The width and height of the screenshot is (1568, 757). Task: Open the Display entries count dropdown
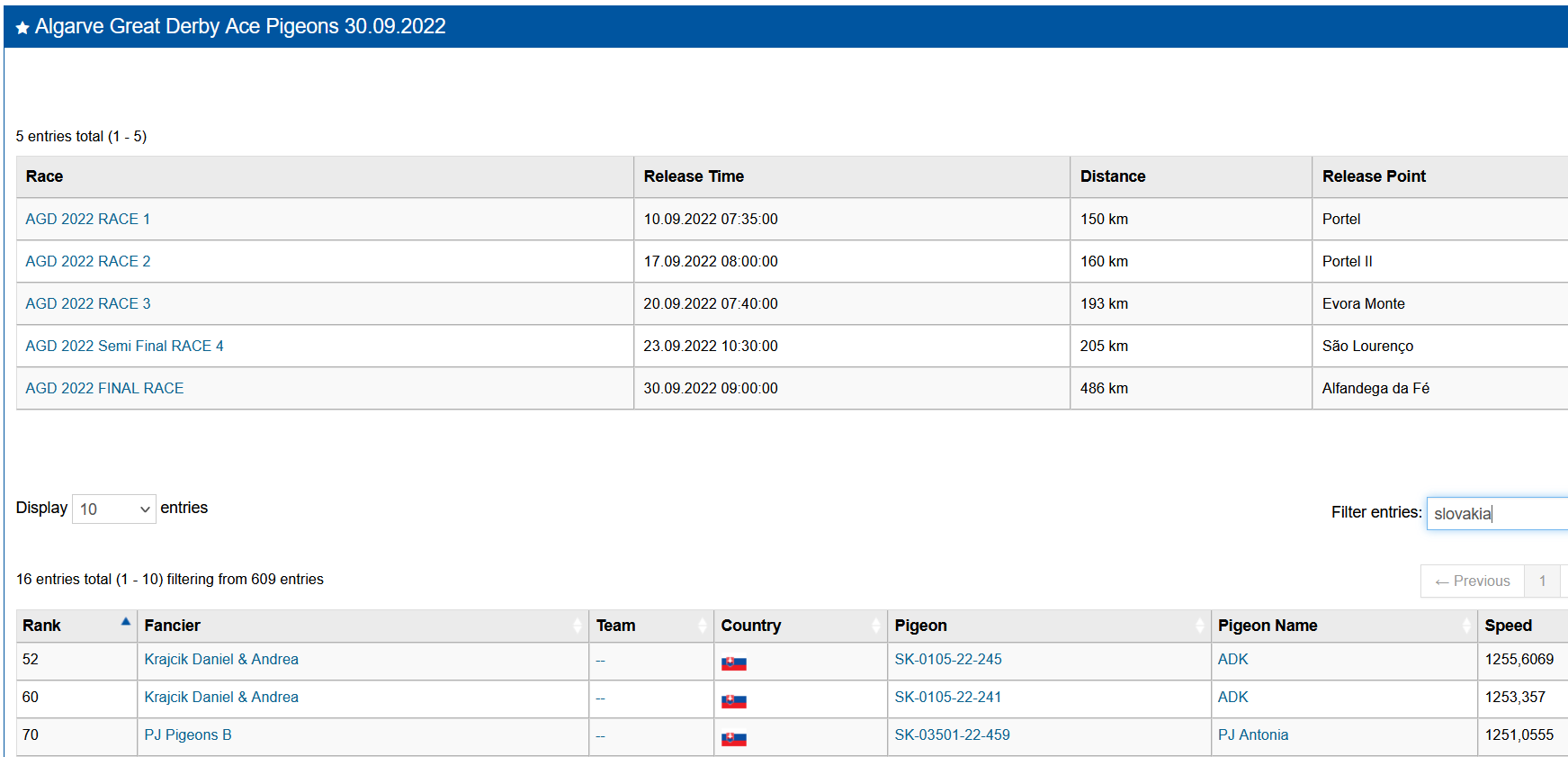pos(114,509)
